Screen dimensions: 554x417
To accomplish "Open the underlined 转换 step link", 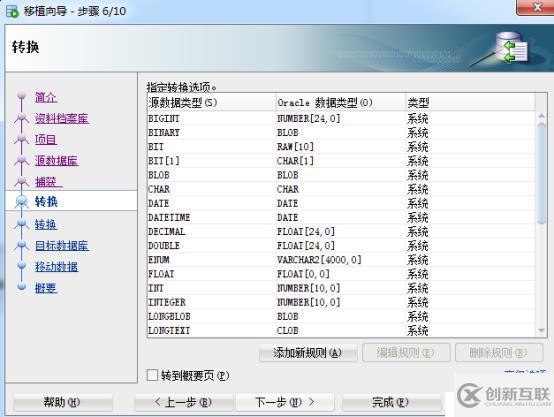I will tap(46, 224).
